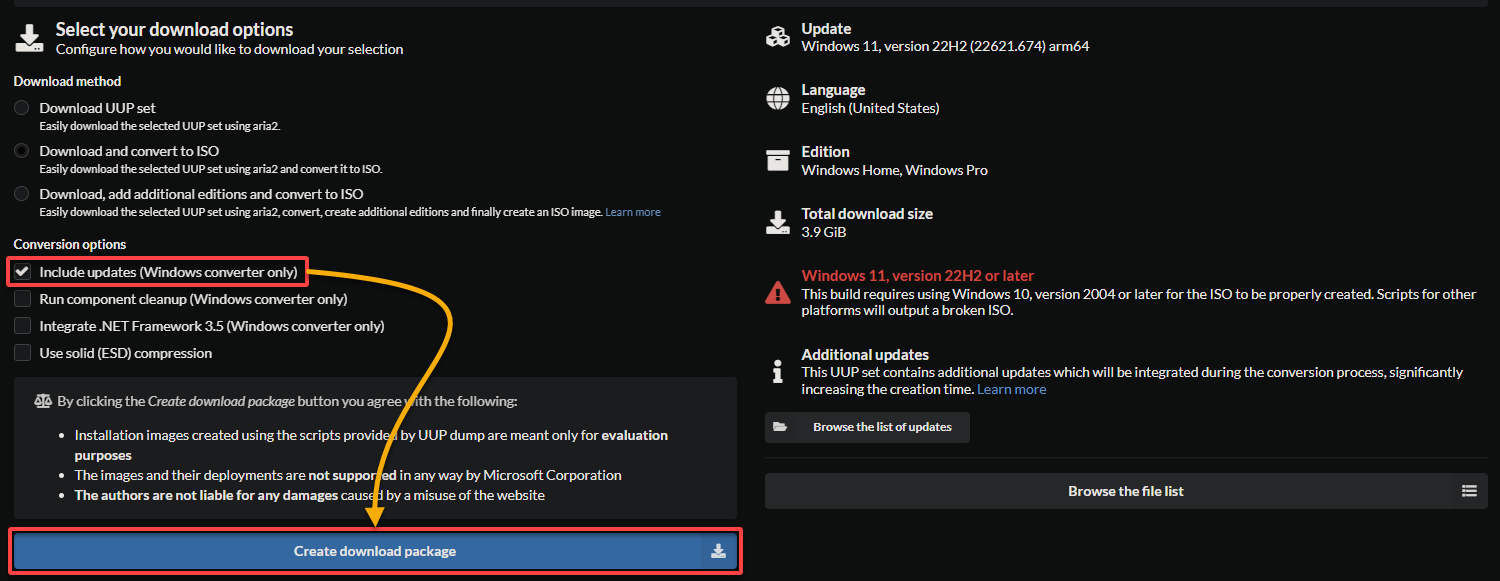
Task: Click the Language globe icon
Action: click(x=777, y=98)
